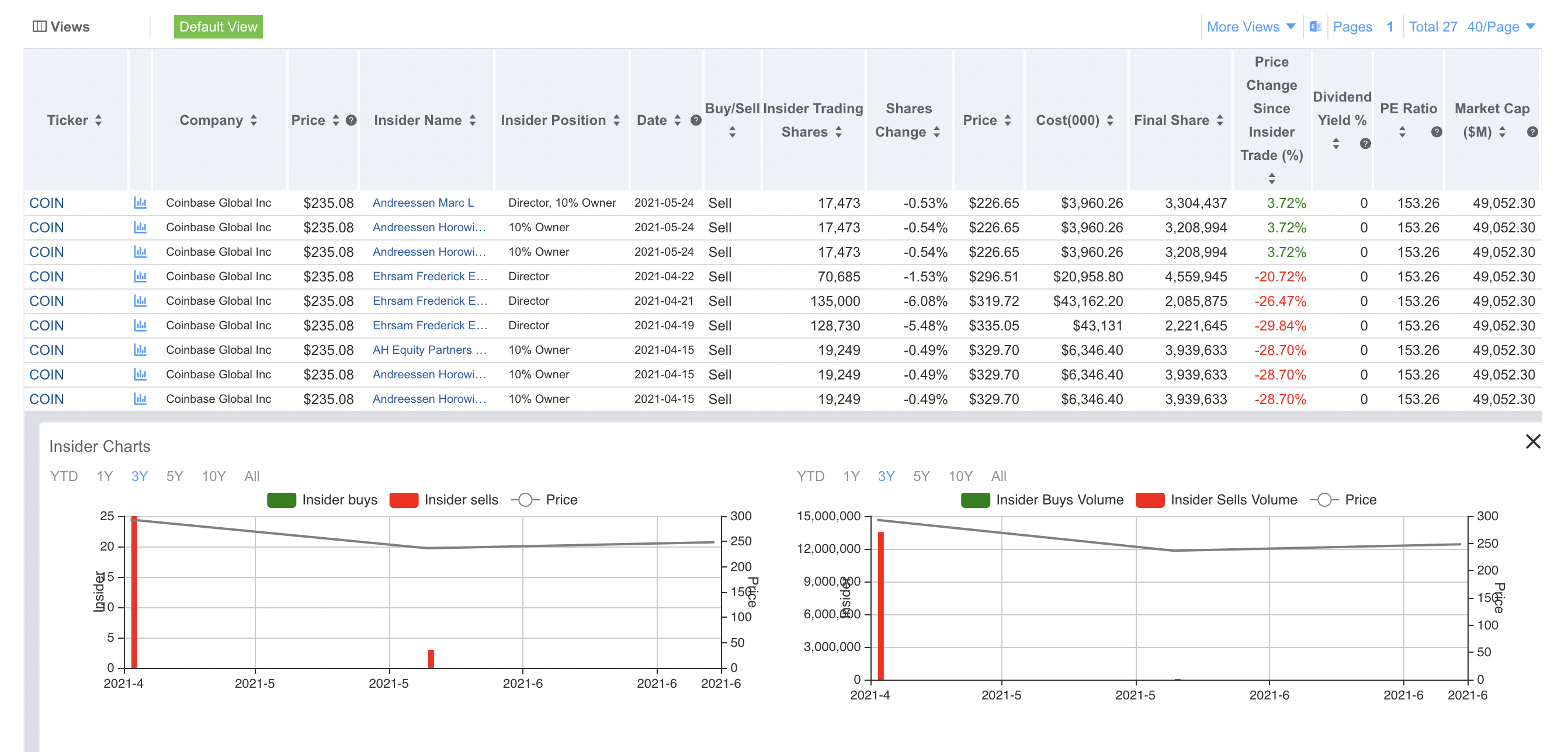Sort table by Final Share column
This screenshot has width=1568, height=752.
coord(1220,120)
